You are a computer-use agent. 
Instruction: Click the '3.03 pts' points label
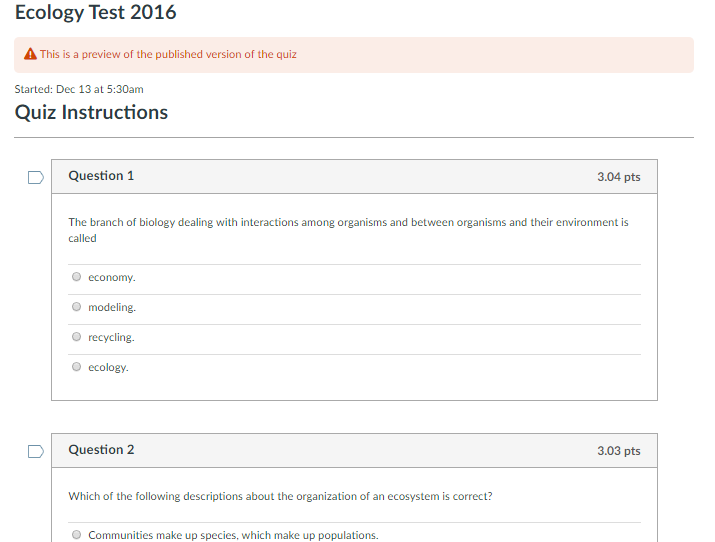tap(618, 451)
